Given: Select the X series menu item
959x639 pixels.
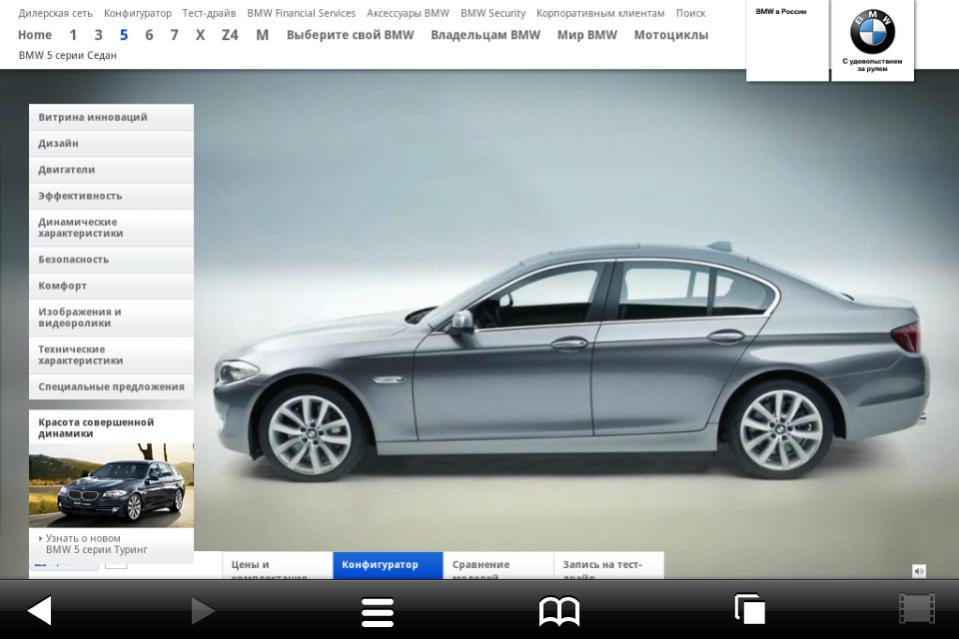Looking at the screenshot, I should tap(200, 35).
